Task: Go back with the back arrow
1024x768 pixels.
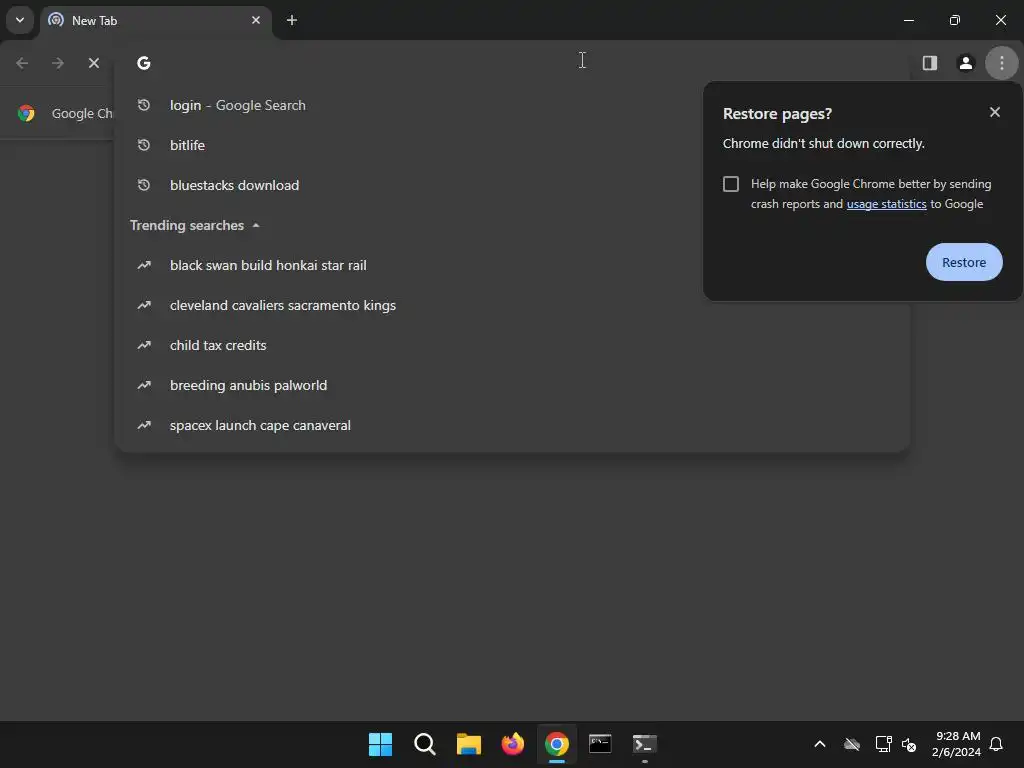Action: [x=22, y=63]
